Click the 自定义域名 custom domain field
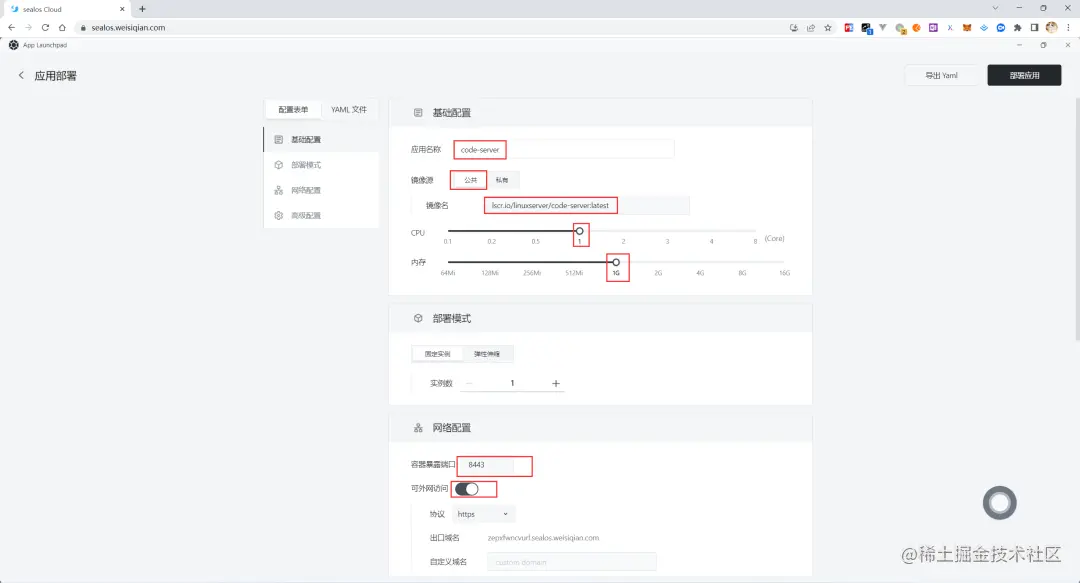The height and width of the screenshot is (583, 1080). 572,562
